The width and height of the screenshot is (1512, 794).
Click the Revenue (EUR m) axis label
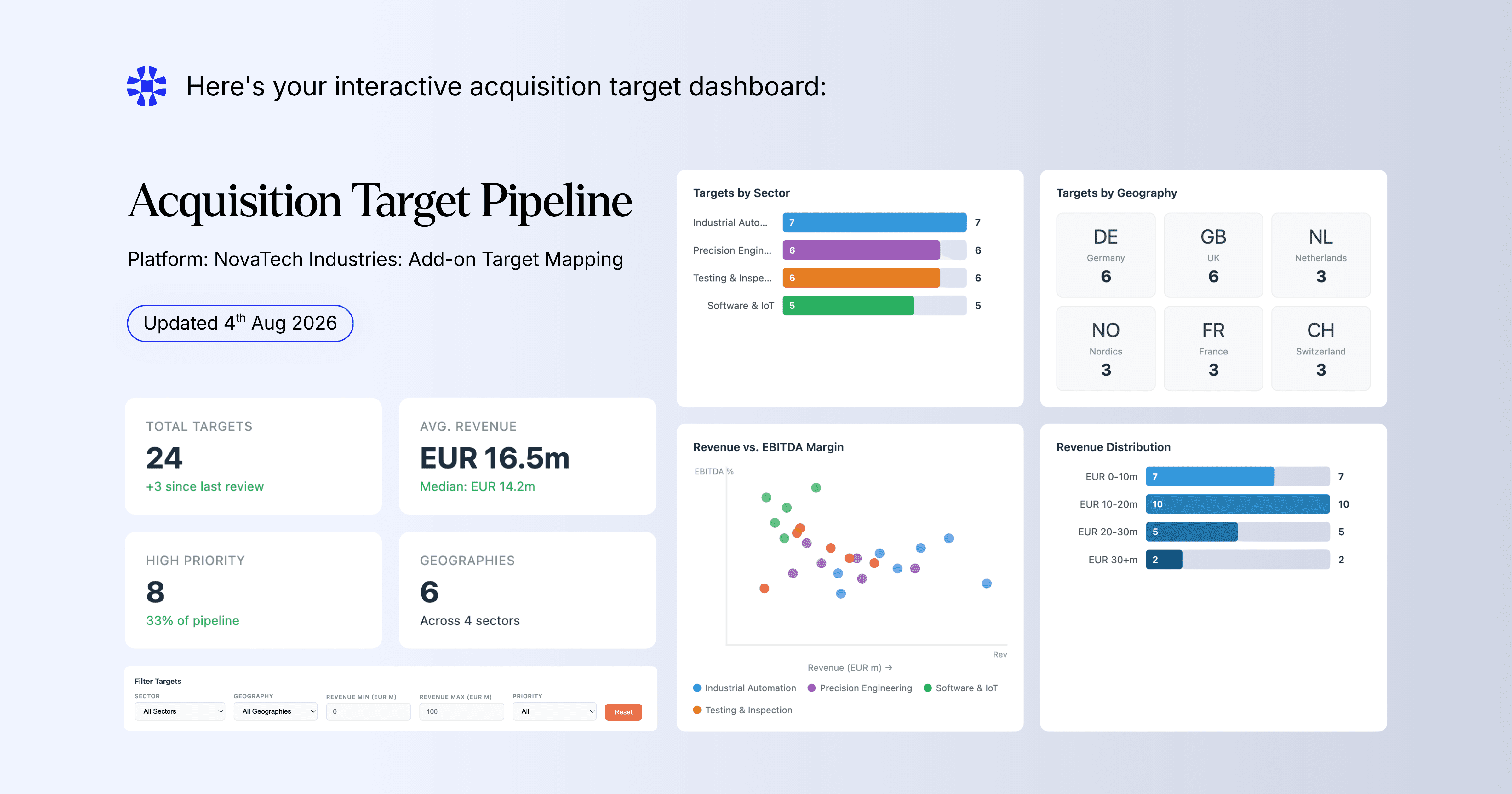[850, 668]
